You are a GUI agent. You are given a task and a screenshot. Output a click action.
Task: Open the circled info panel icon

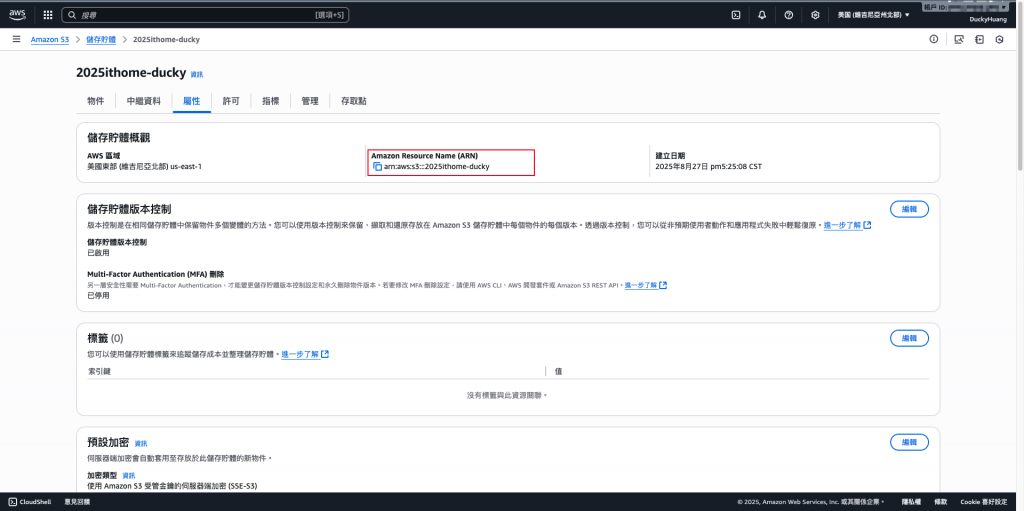934,39
